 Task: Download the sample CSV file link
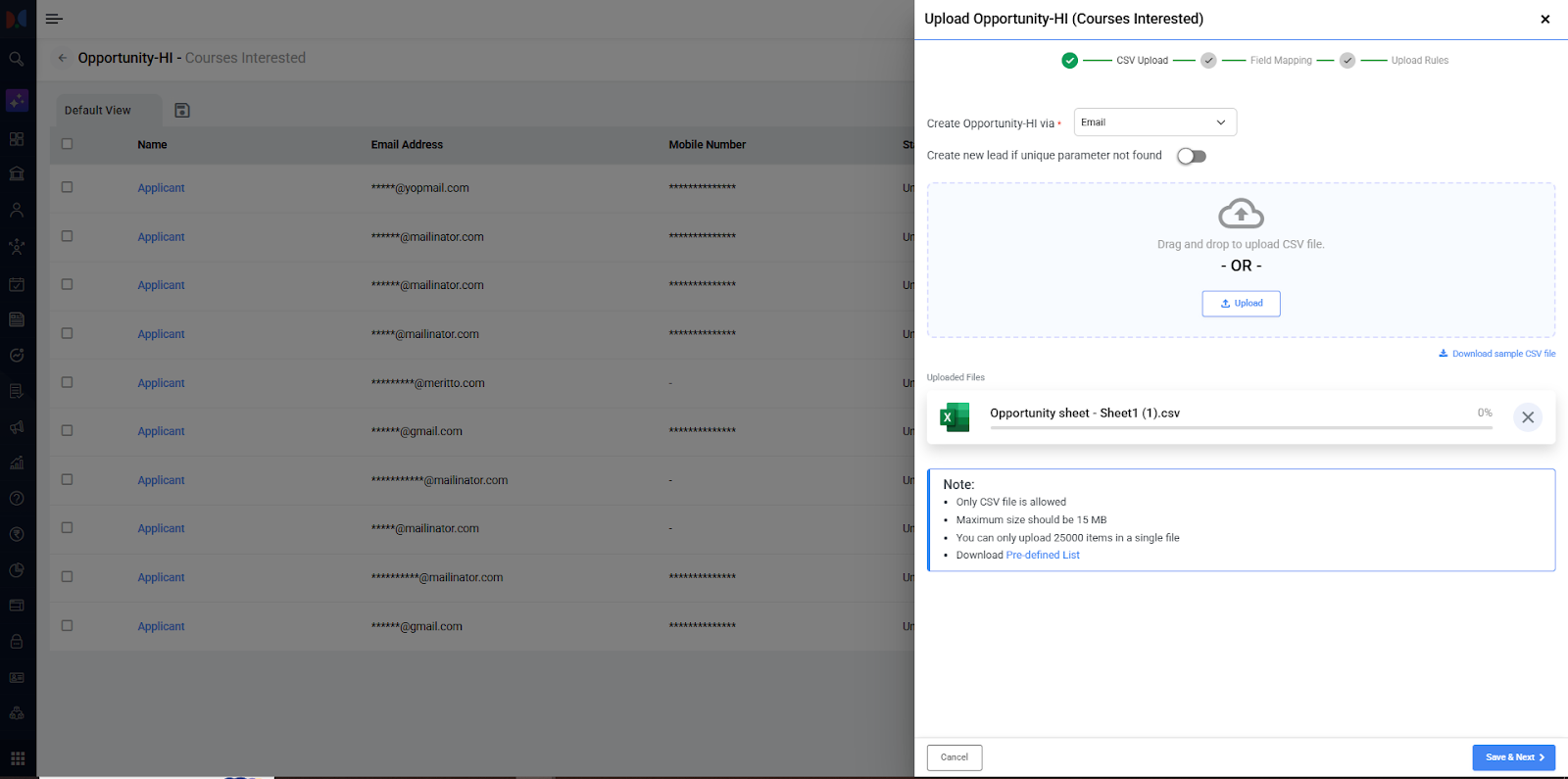click(1502, 354)
